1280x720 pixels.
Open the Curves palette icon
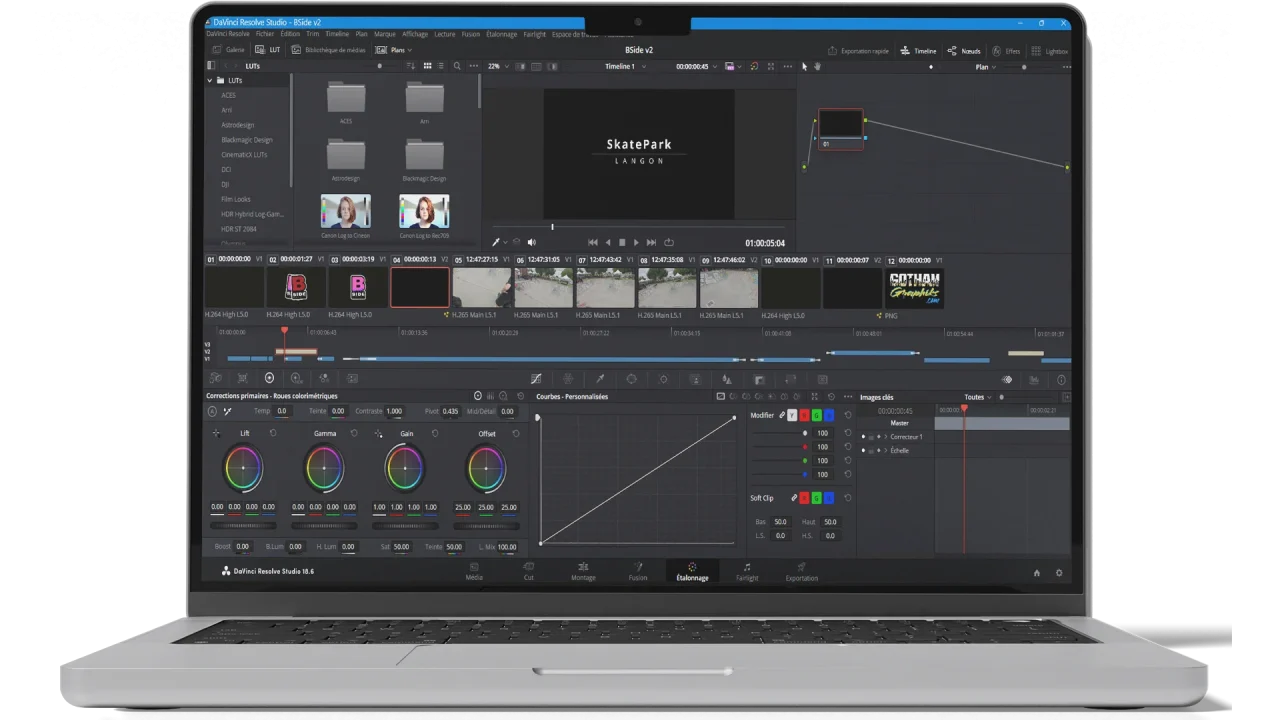[536, 379]
